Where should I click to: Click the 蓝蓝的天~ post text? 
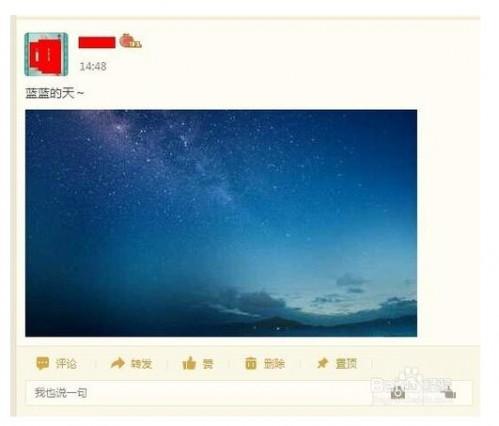point(55,93)
